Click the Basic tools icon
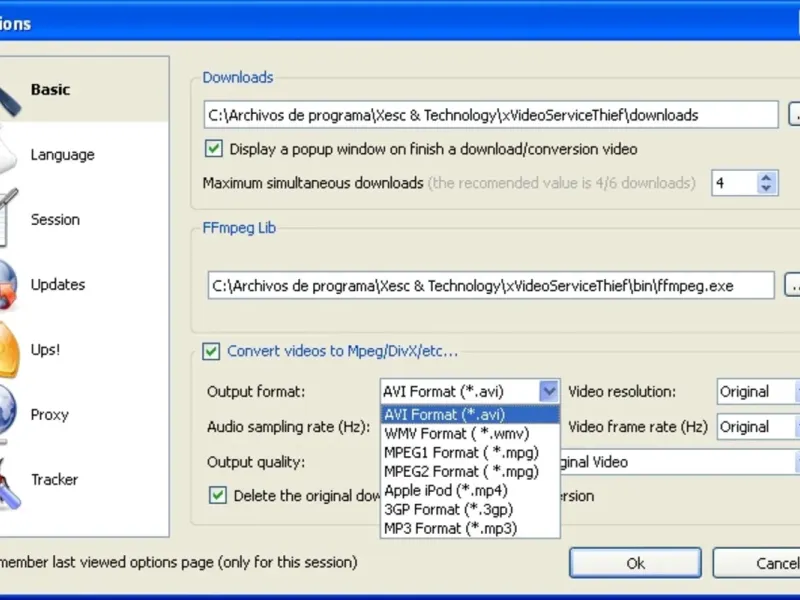The height and width of the screenshot is (600, 800). [10, 101]
